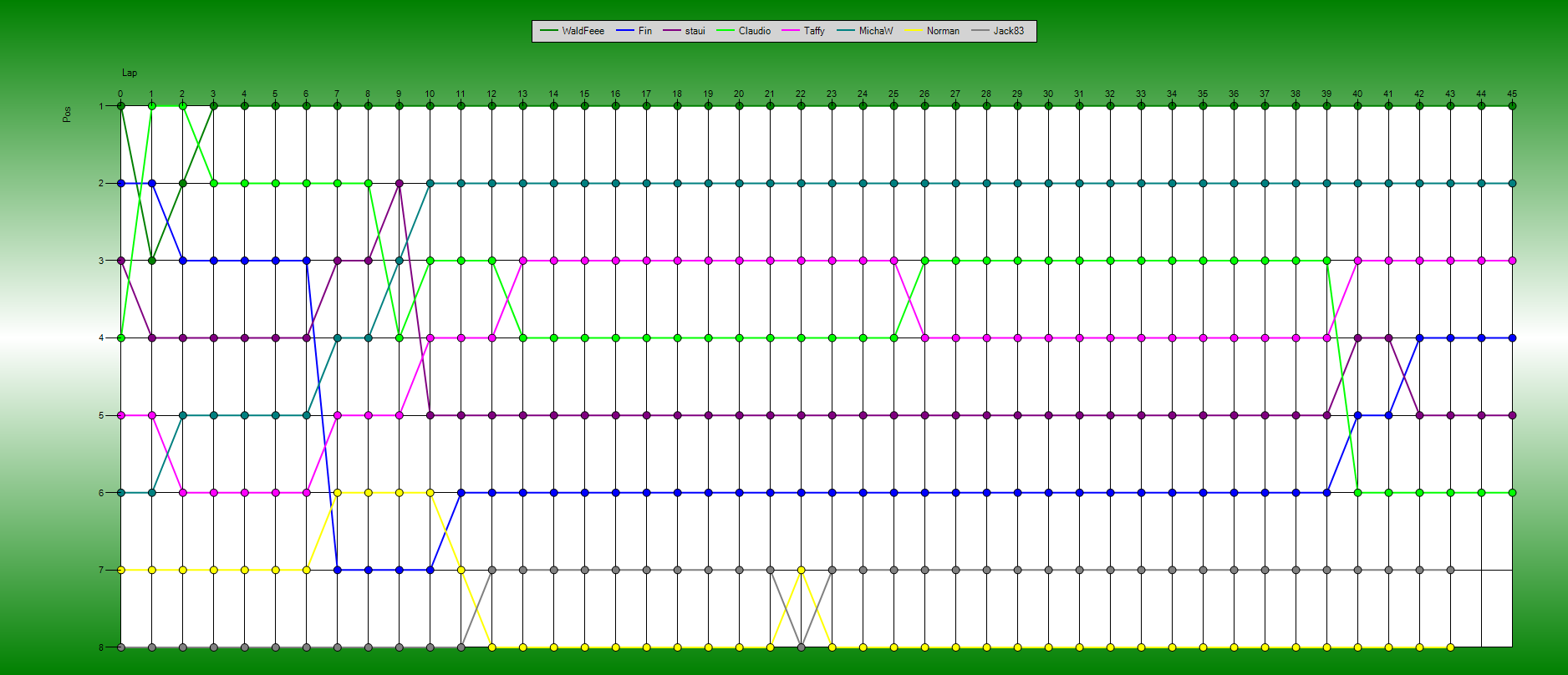Click the Taffy legend entry
This screenshot has height=675, width=1568.
[x=814, y=31]
